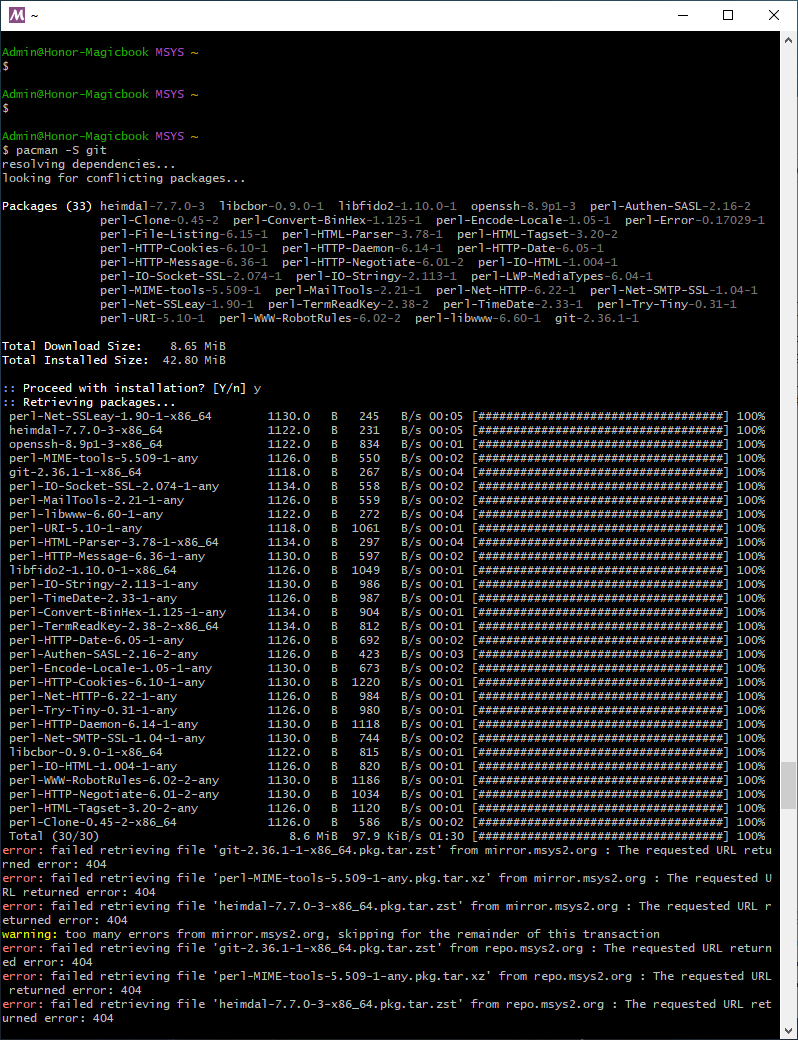Click 'perl-WWW-RobotRules-6.02-2-any' row name

point(113,780)
